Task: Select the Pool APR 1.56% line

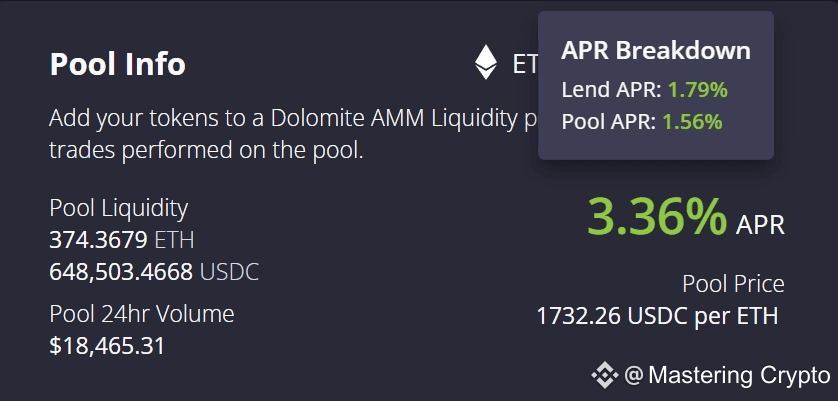Action: click(642, 122)
